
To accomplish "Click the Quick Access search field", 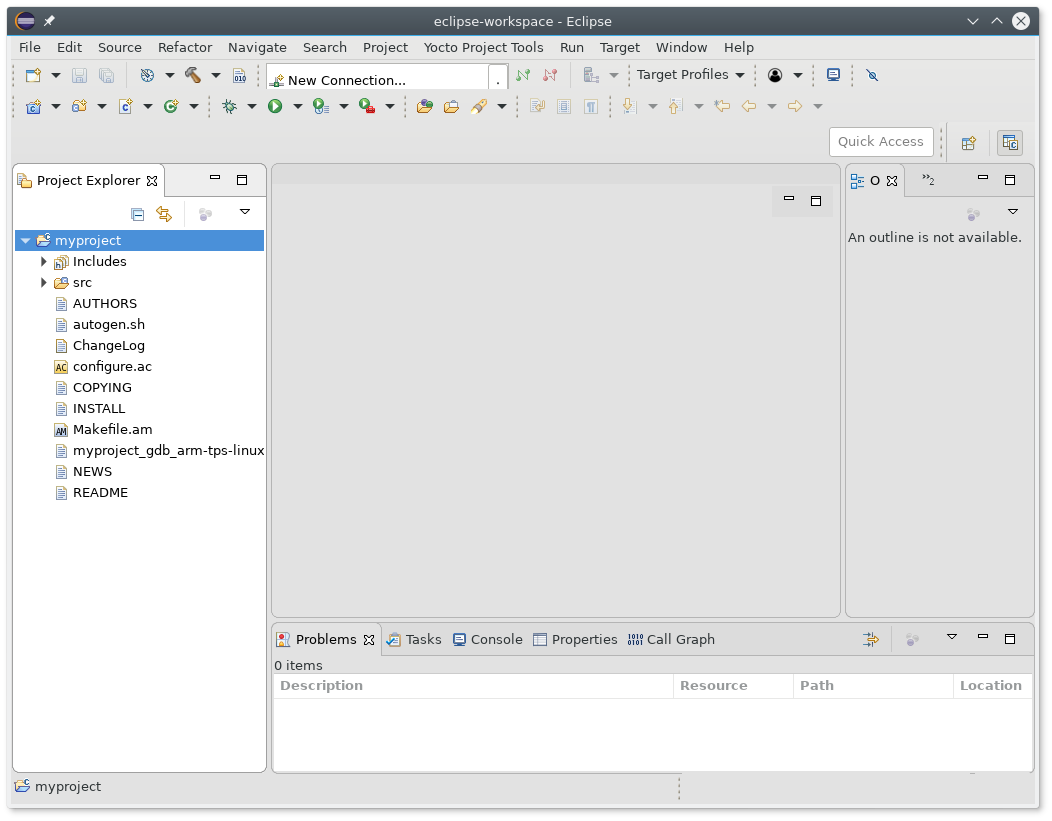I will coord(880,142).
